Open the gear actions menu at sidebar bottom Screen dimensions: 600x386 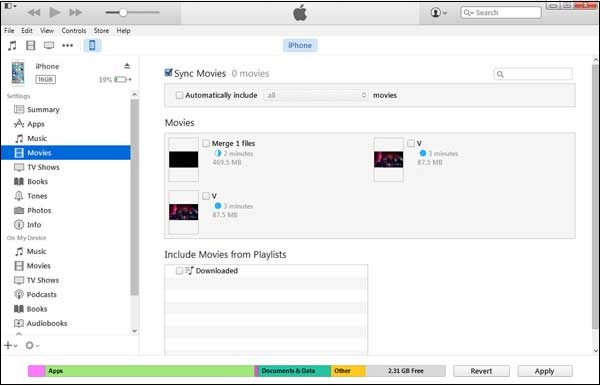[x=32, y=345]
